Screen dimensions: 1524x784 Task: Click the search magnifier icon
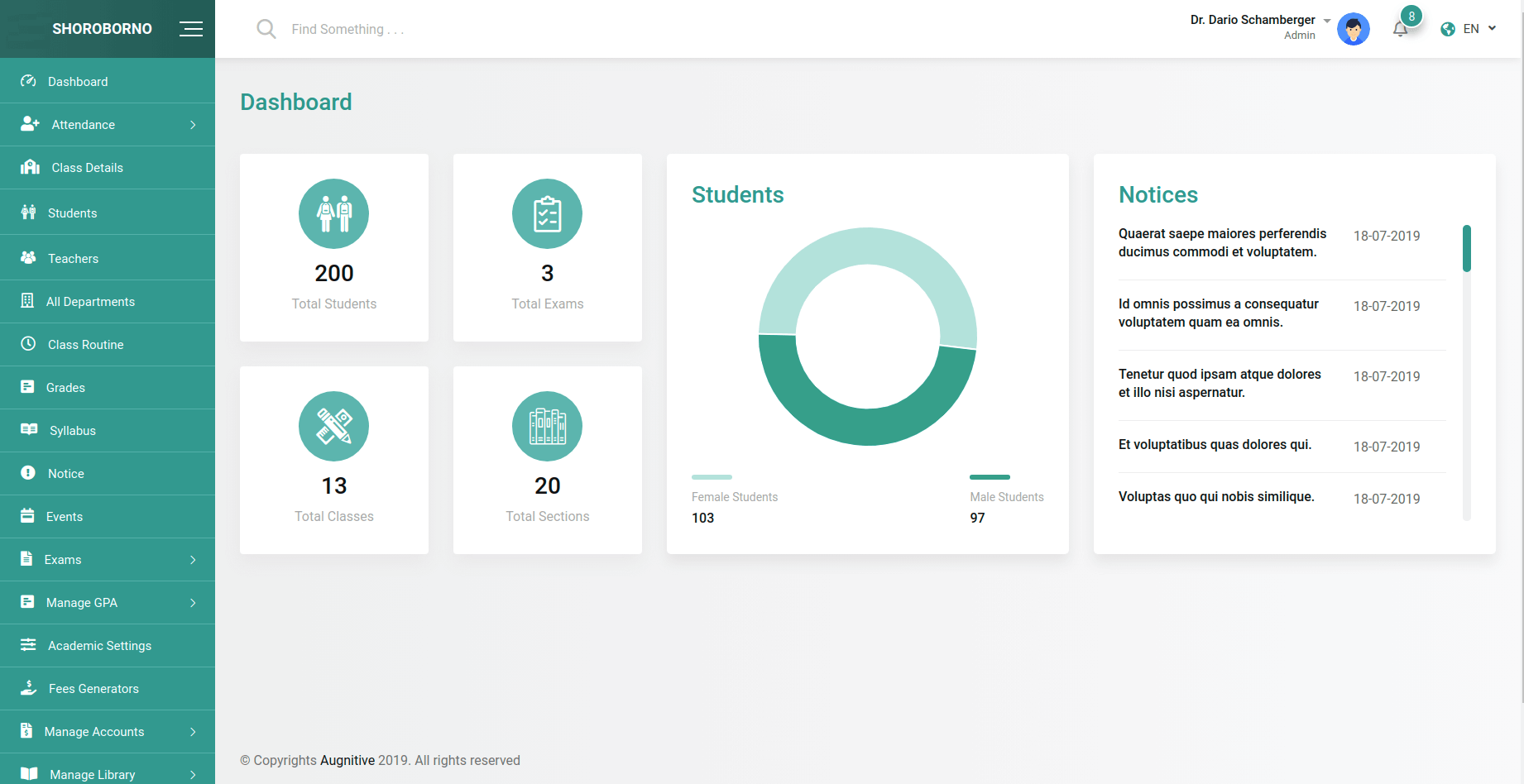point(266,29)
